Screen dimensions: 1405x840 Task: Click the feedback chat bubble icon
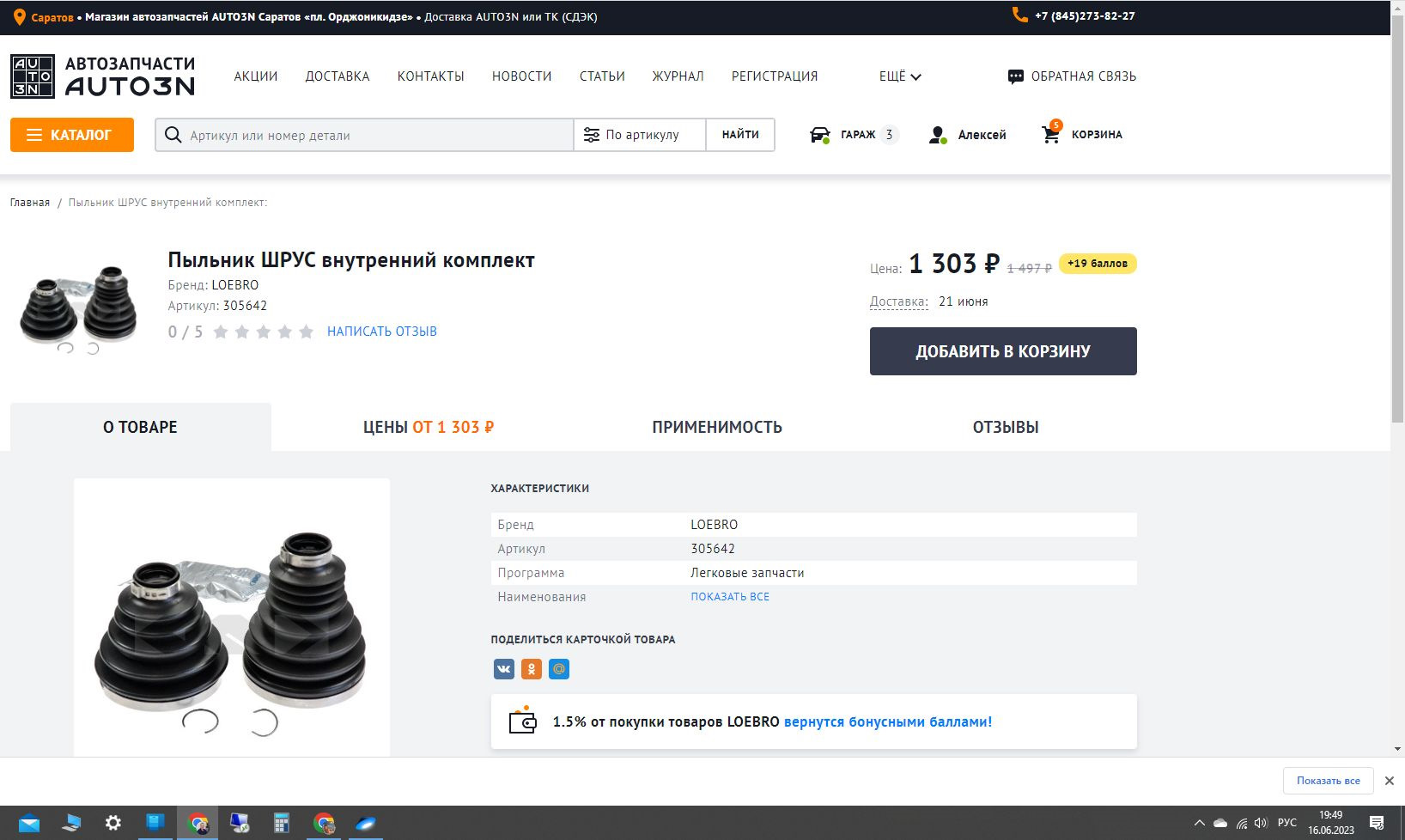(1016, 76)
